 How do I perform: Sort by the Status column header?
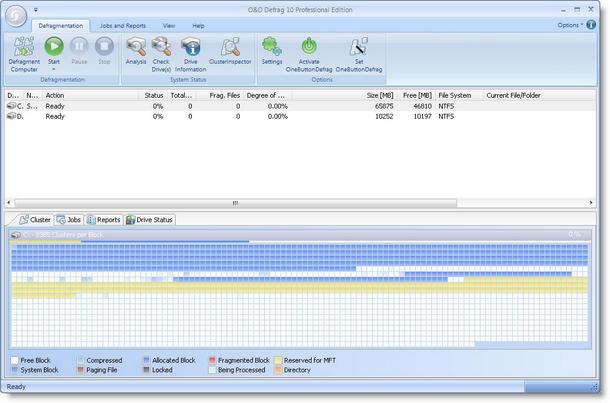click(x=152, y=95)
